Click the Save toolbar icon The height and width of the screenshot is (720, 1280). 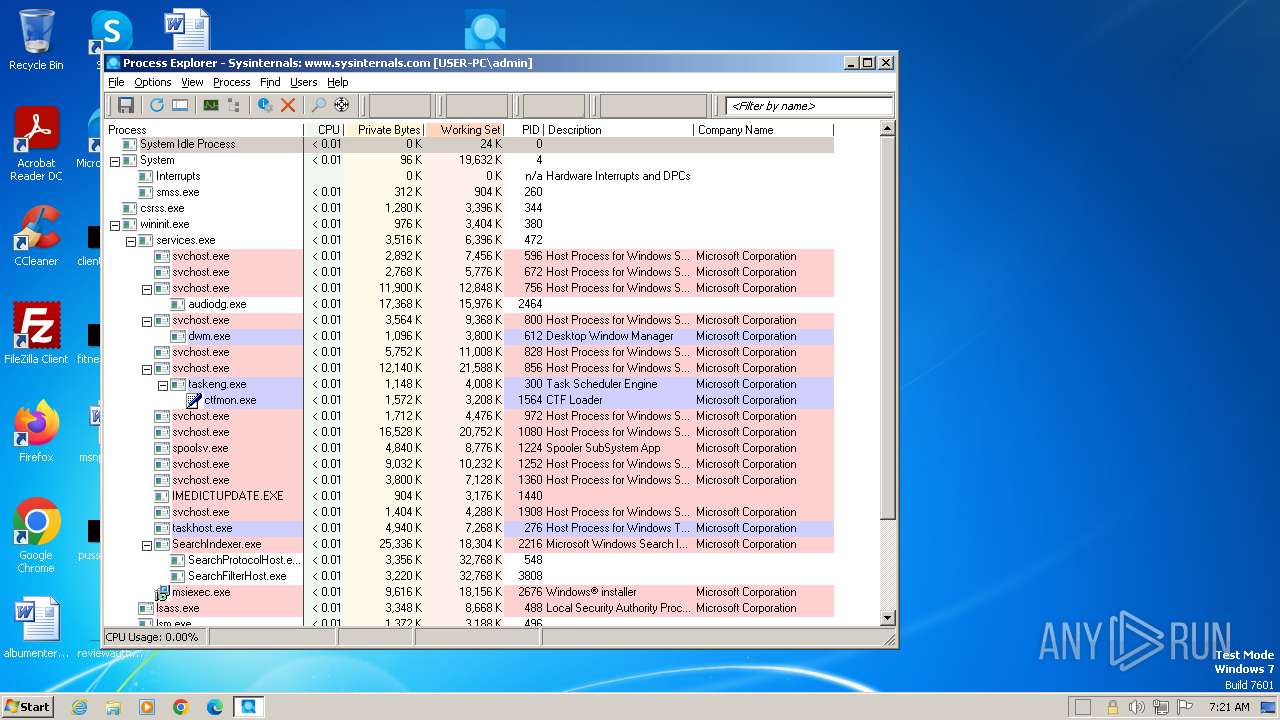pos(126,105)
